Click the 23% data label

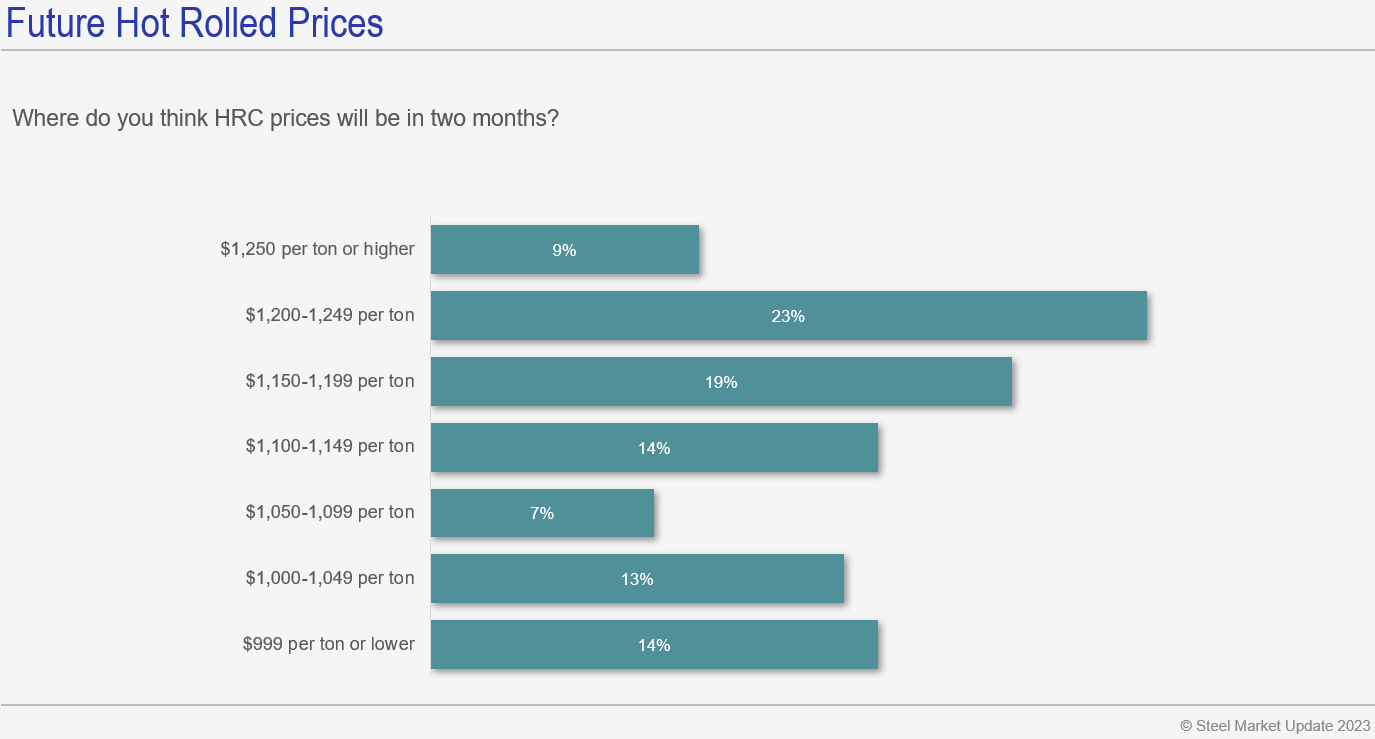pos(788,316)
